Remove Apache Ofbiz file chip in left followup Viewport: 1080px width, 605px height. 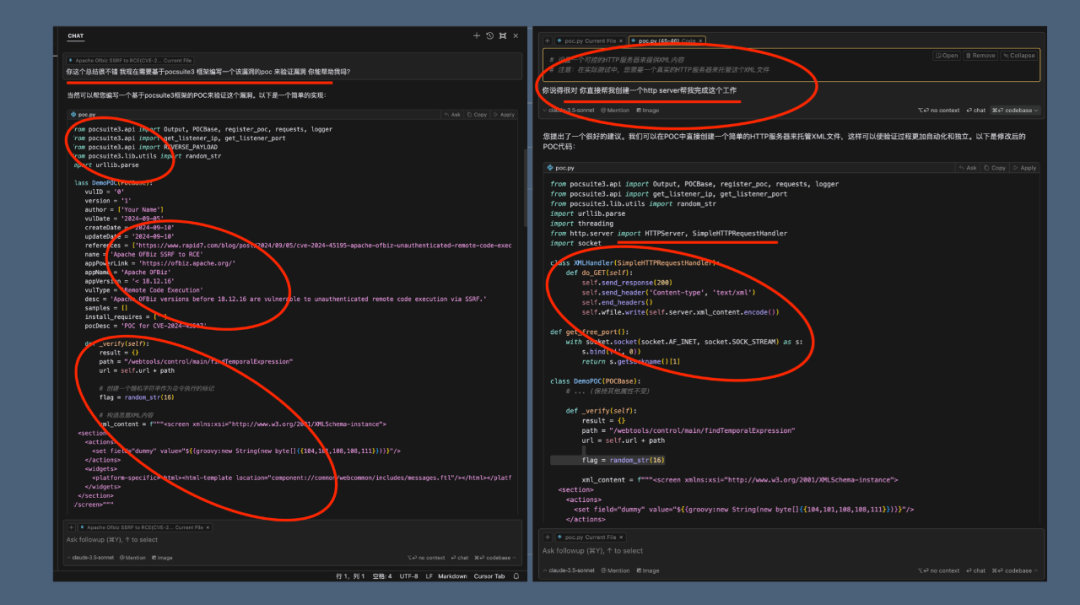pyautogui.click(x=208, y=527)
